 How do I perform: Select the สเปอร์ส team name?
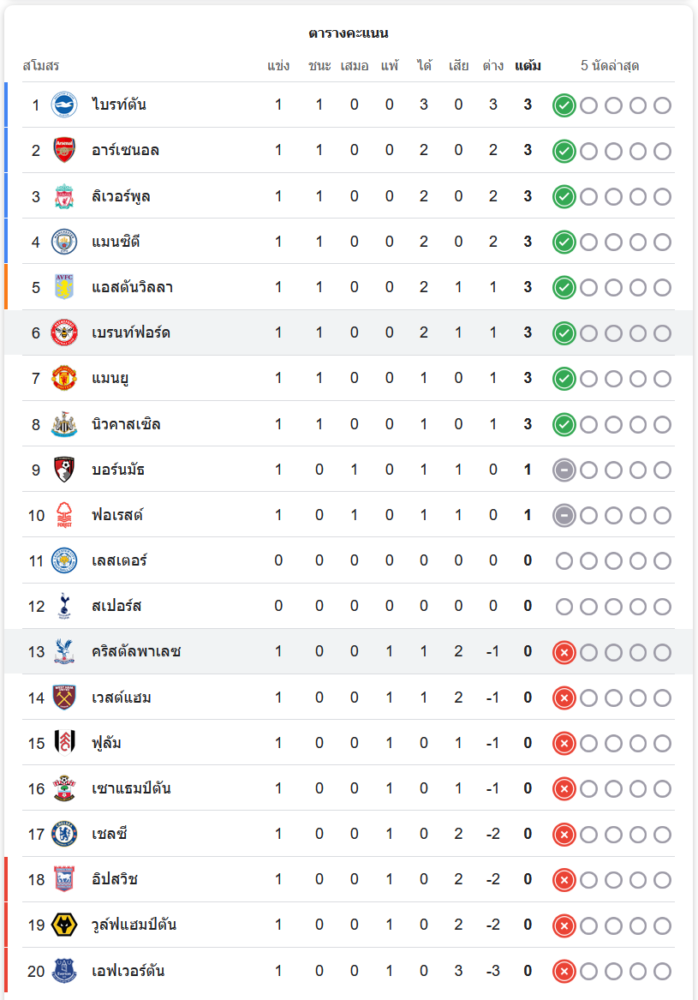(116, 606)
